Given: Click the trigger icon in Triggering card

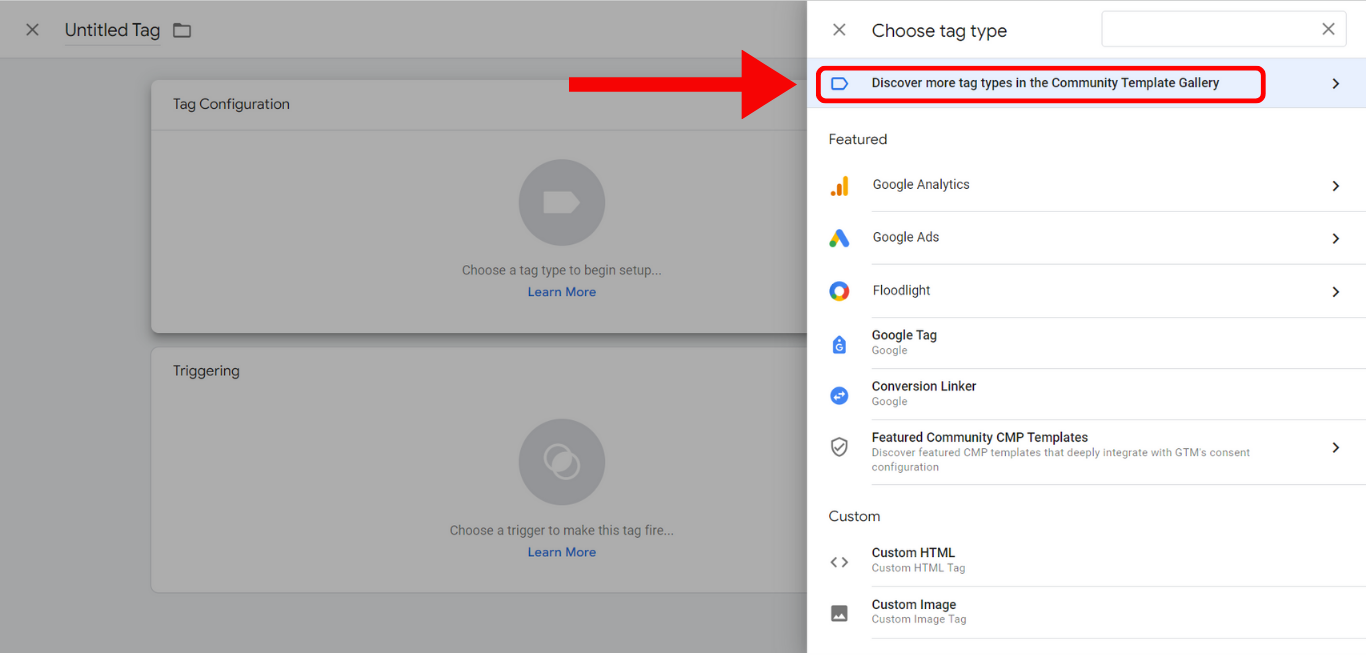Looking at the screenshot, I should click(x=562, y=462).
